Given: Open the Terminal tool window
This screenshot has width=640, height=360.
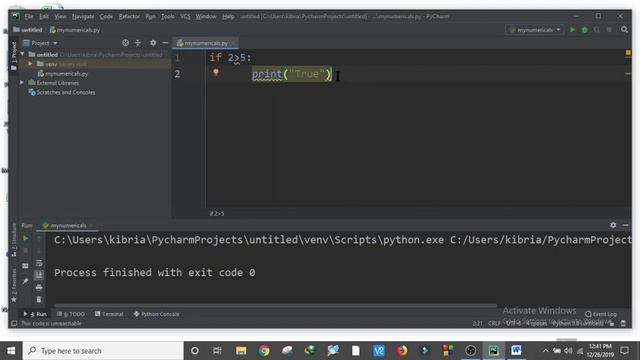Looking at the screenshot, I should 109,314.
